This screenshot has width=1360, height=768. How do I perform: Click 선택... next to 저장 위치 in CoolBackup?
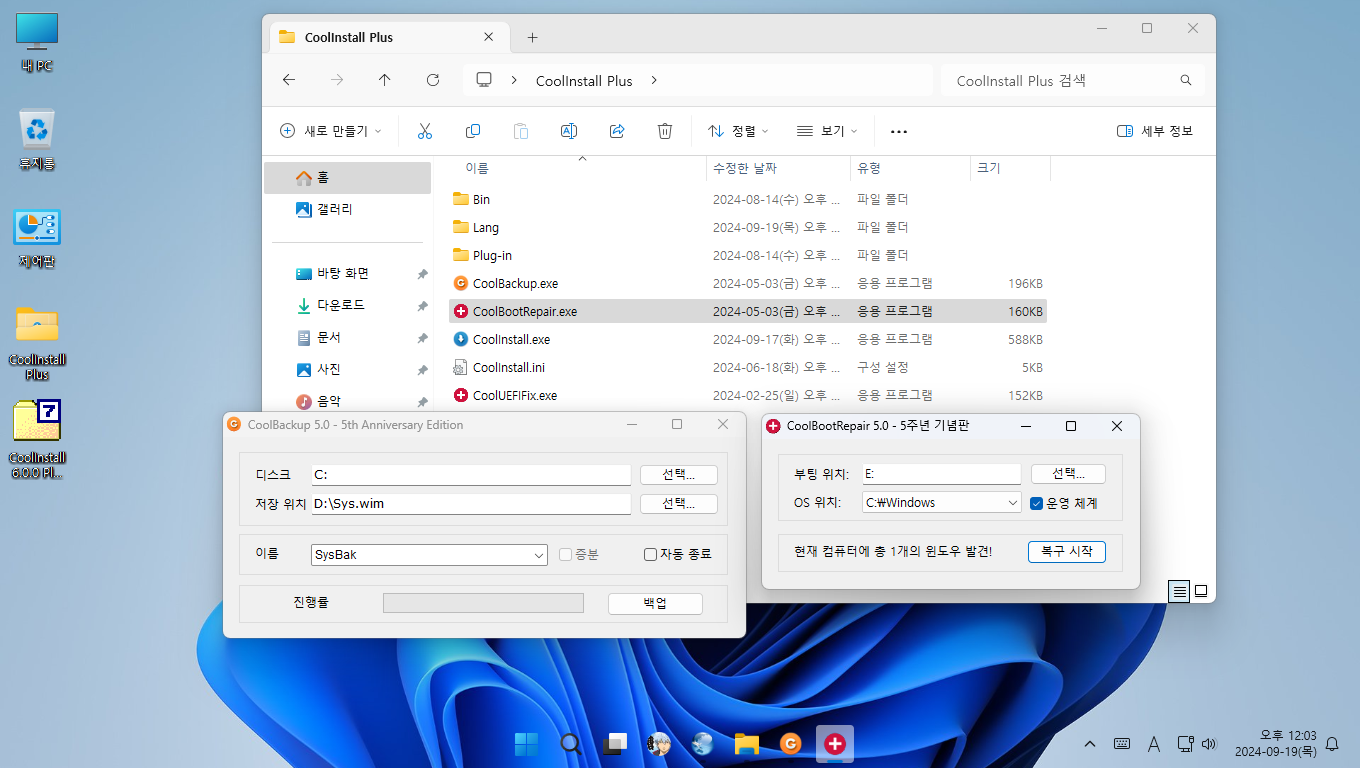678,503
